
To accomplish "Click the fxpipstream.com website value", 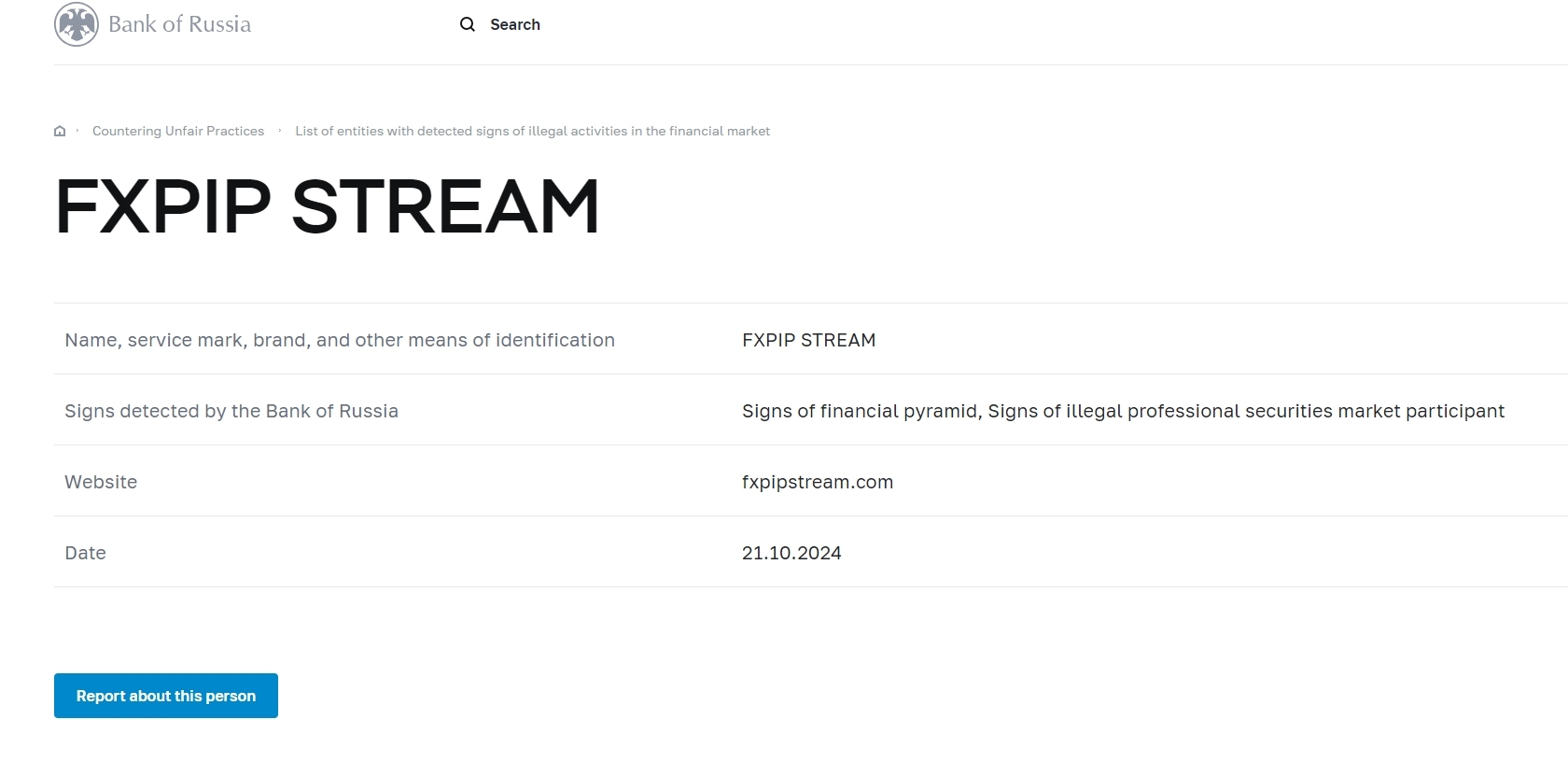I will pos(818,482).
